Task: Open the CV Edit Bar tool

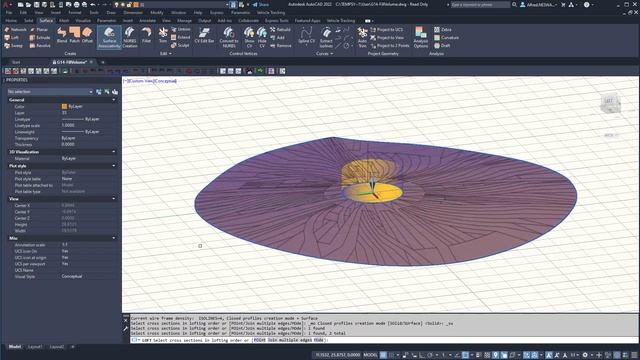Action: [204, 35]
